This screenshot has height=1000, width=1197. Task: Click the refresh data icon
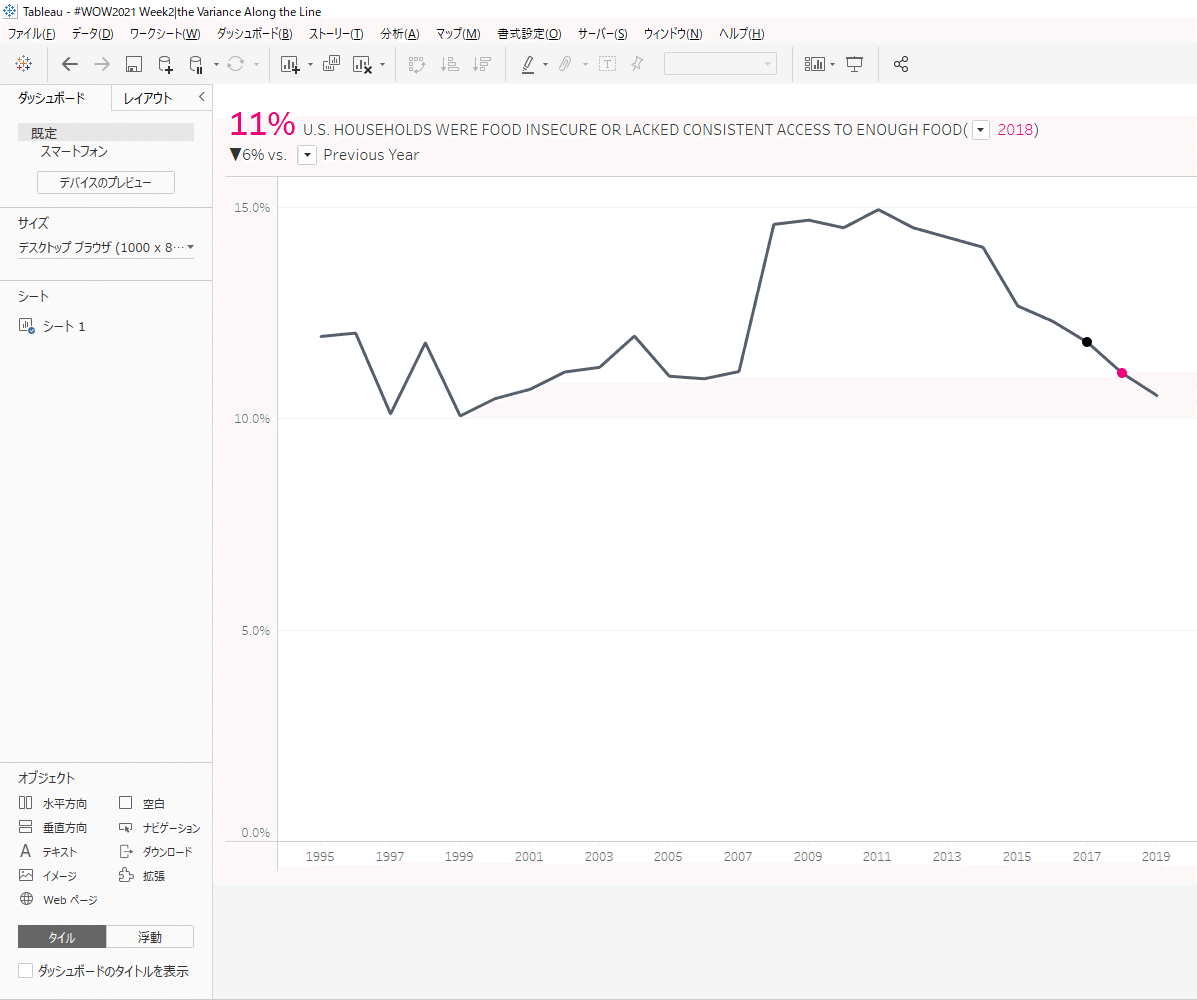(236, 64)
